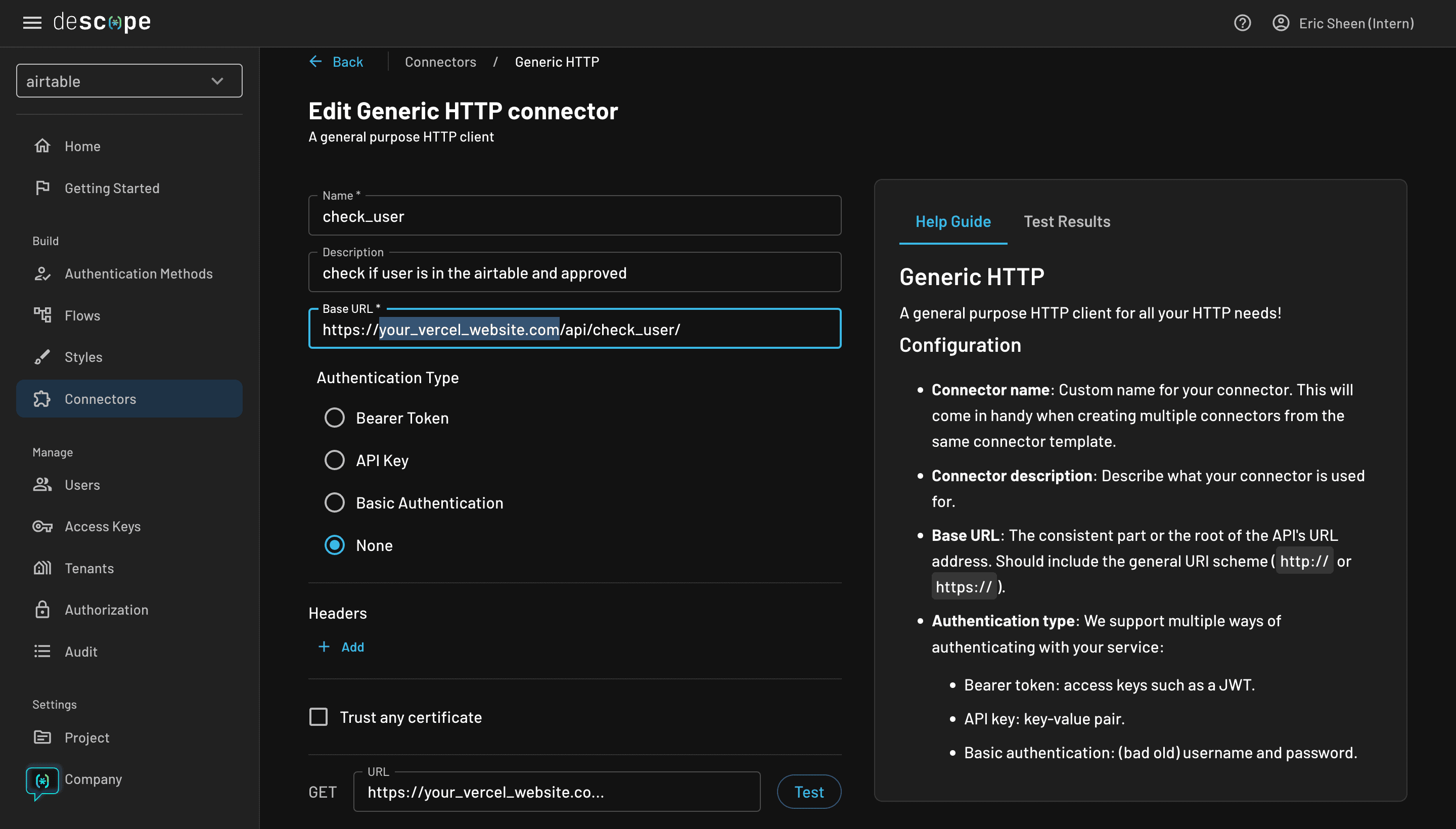
Task: Open the Flows builder
Action: 82,315
